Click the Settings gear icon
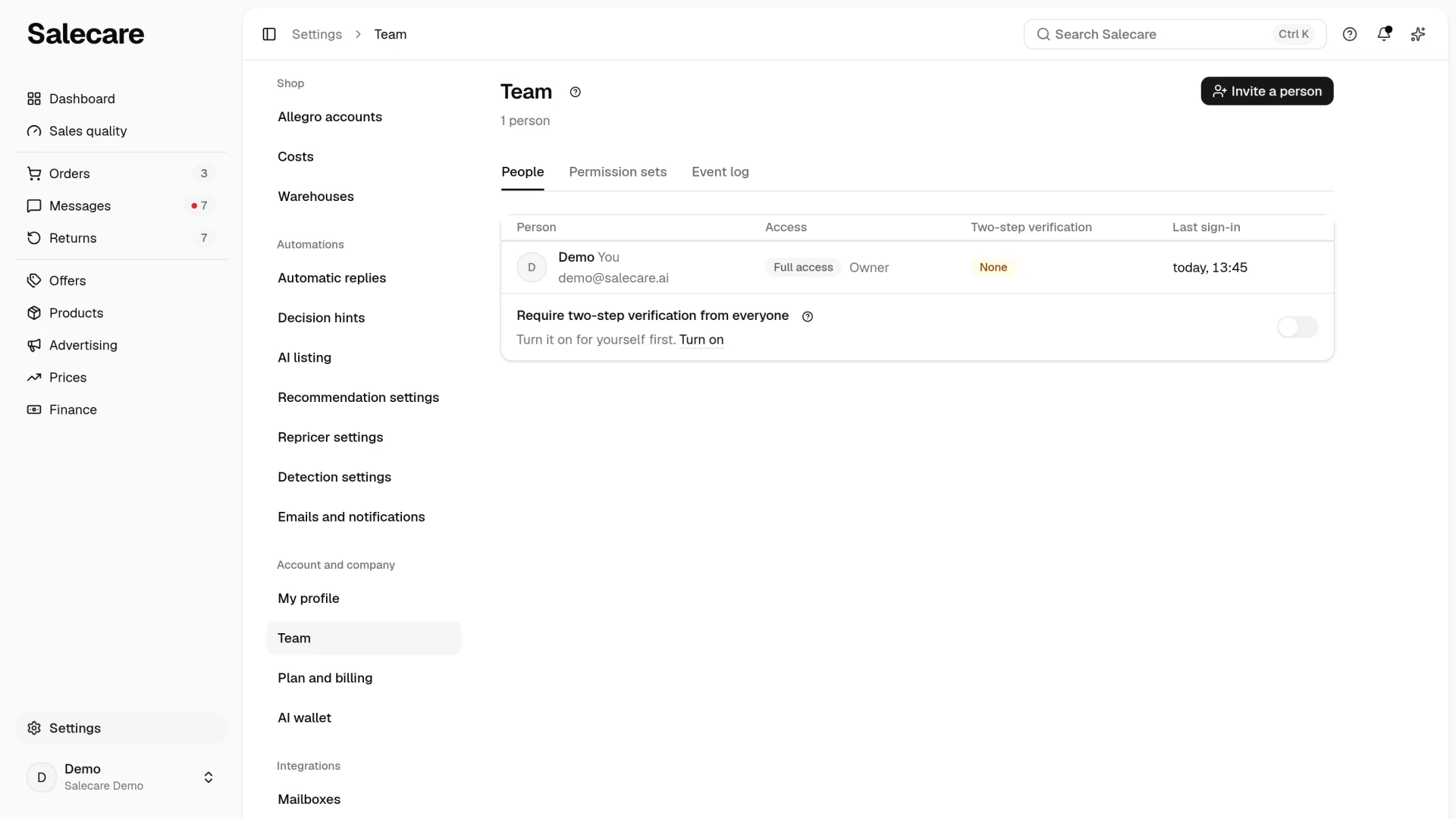Image resolution: width=1456 pixels, height=819 pixels. (34, 728)
